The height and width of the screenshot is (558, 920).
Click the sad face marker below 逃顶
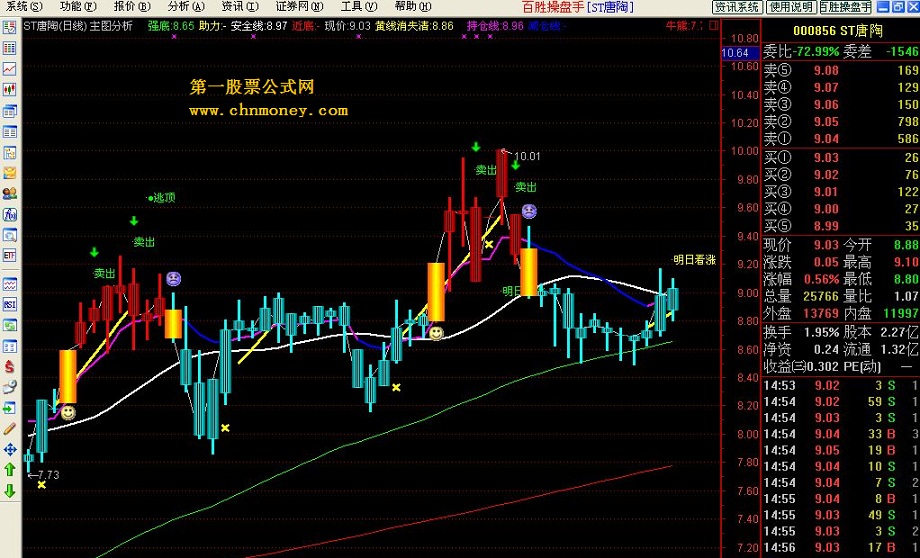[x=173, y=279]
